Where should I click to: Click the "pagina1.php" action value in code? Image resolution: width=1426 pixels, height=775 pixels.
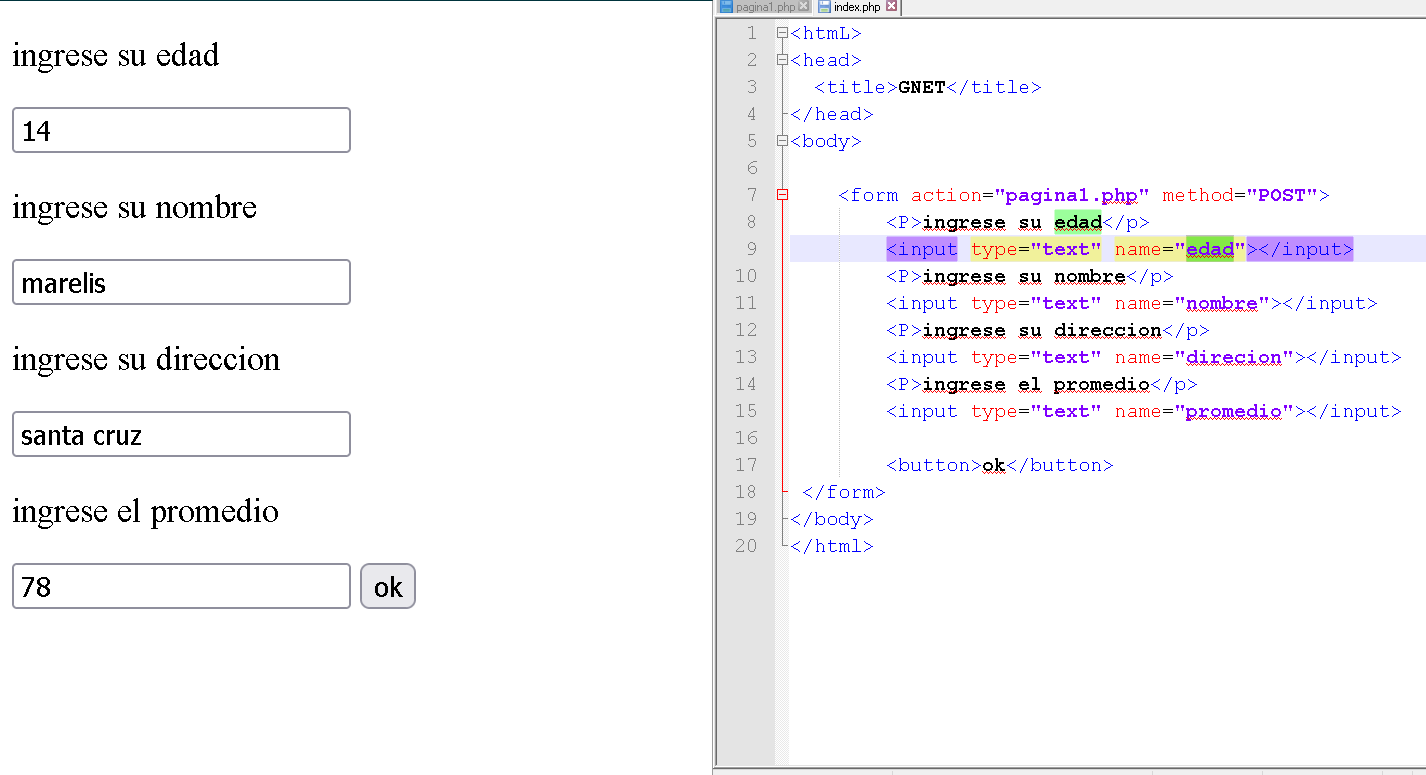(x=1072, y=195)
